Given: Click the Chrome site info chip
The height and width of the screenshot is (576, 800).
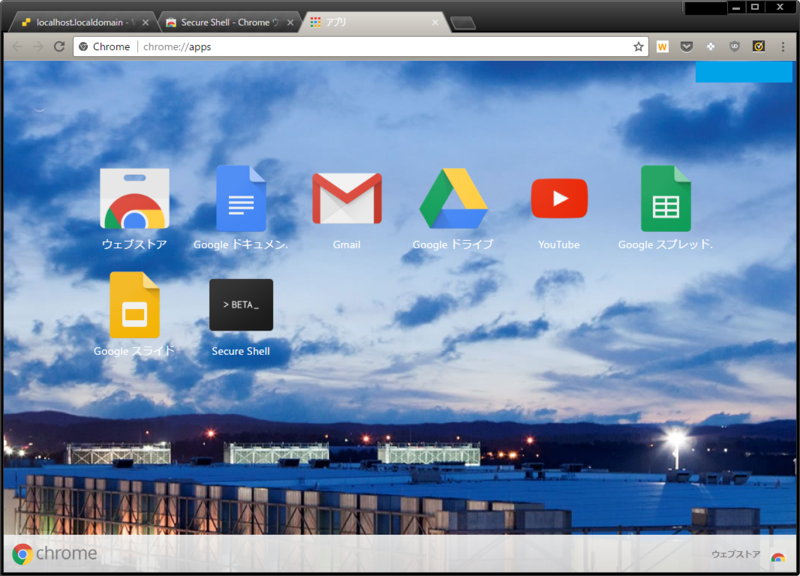Looking at the screenshot, I should click(x=105, y=47).
